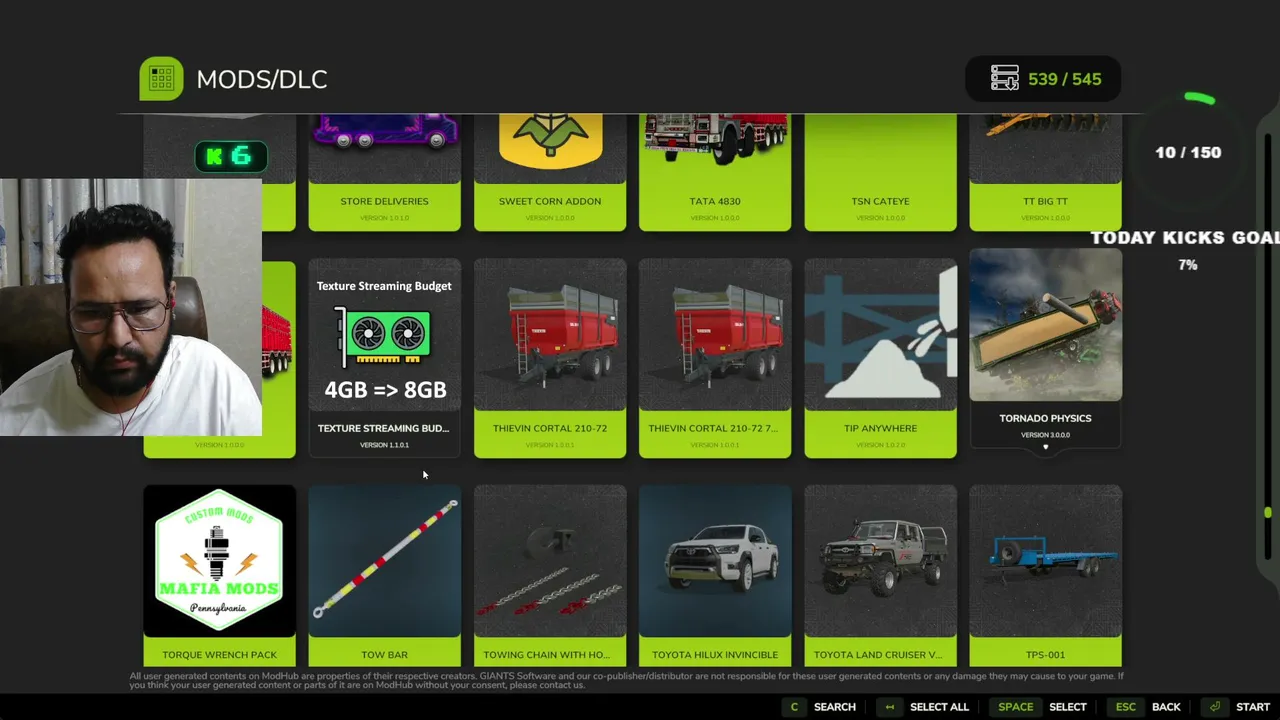This screenshot has height=720, width=1280.
Task: Select the "TOW BAR" label
Action: [x=384, y=655]
